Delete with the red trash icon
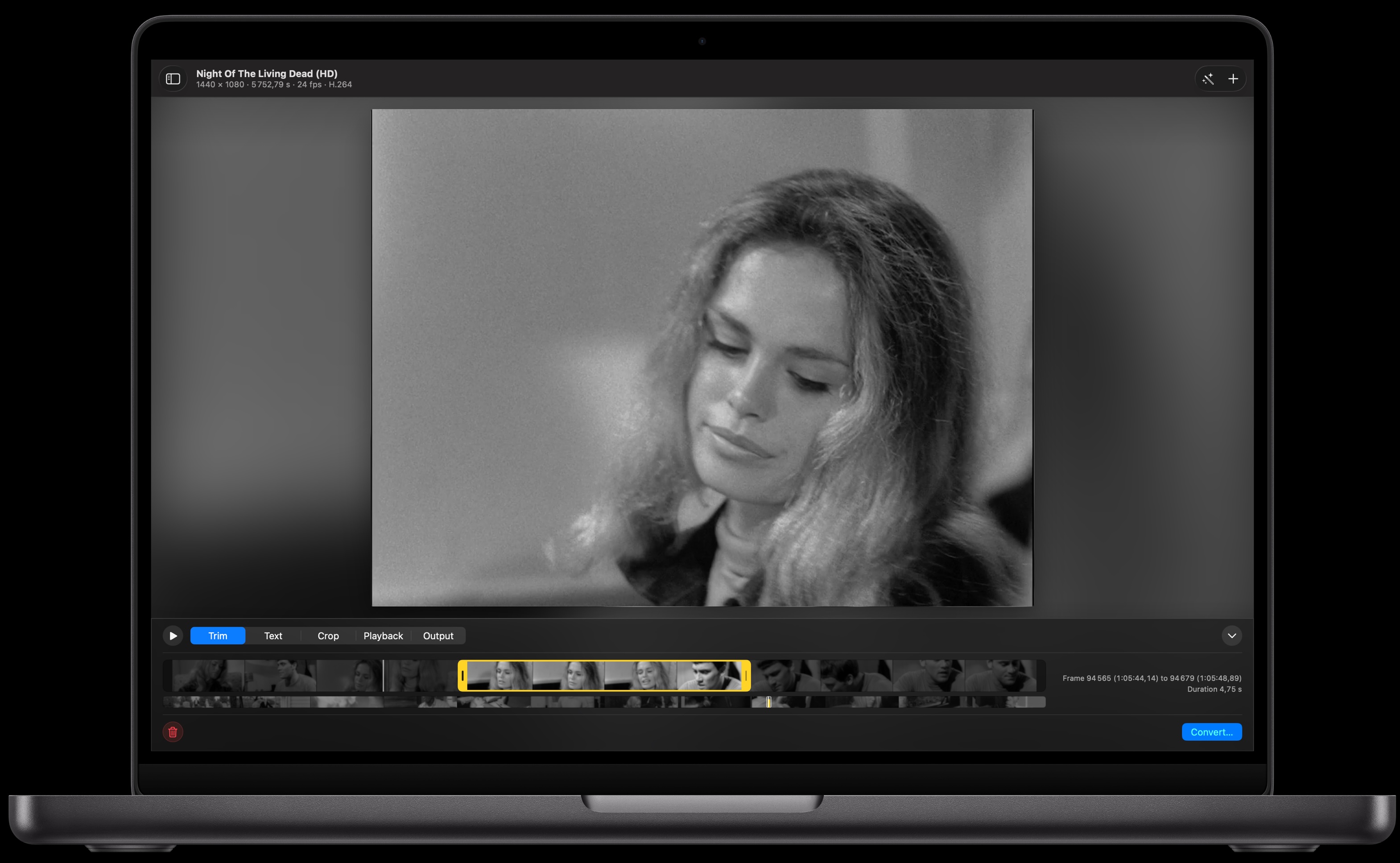 tap(173, 732)
